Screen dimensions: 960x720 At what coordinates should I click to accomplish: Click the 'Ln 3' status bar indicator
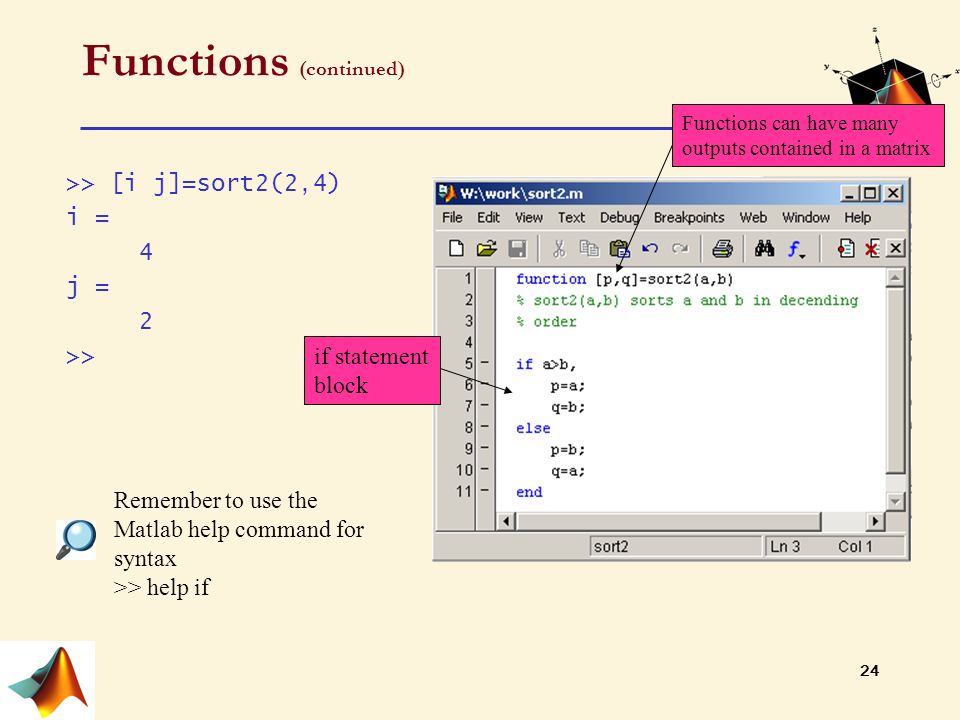(785, 546)
